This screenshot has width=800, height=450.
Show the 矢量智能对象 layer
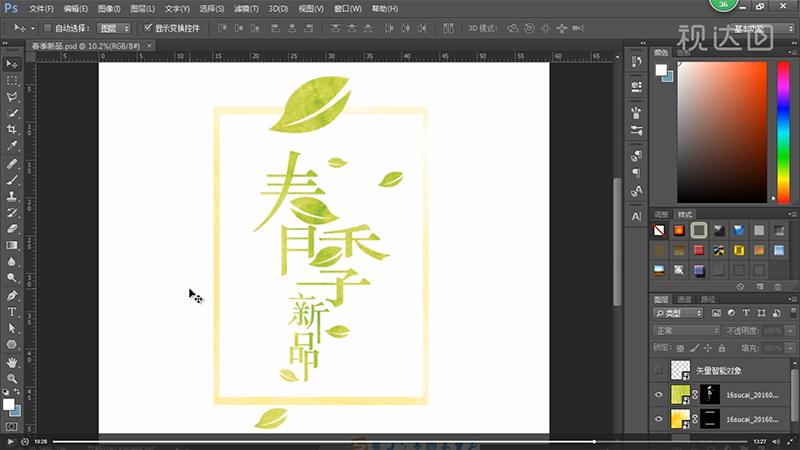pos(659,370)
